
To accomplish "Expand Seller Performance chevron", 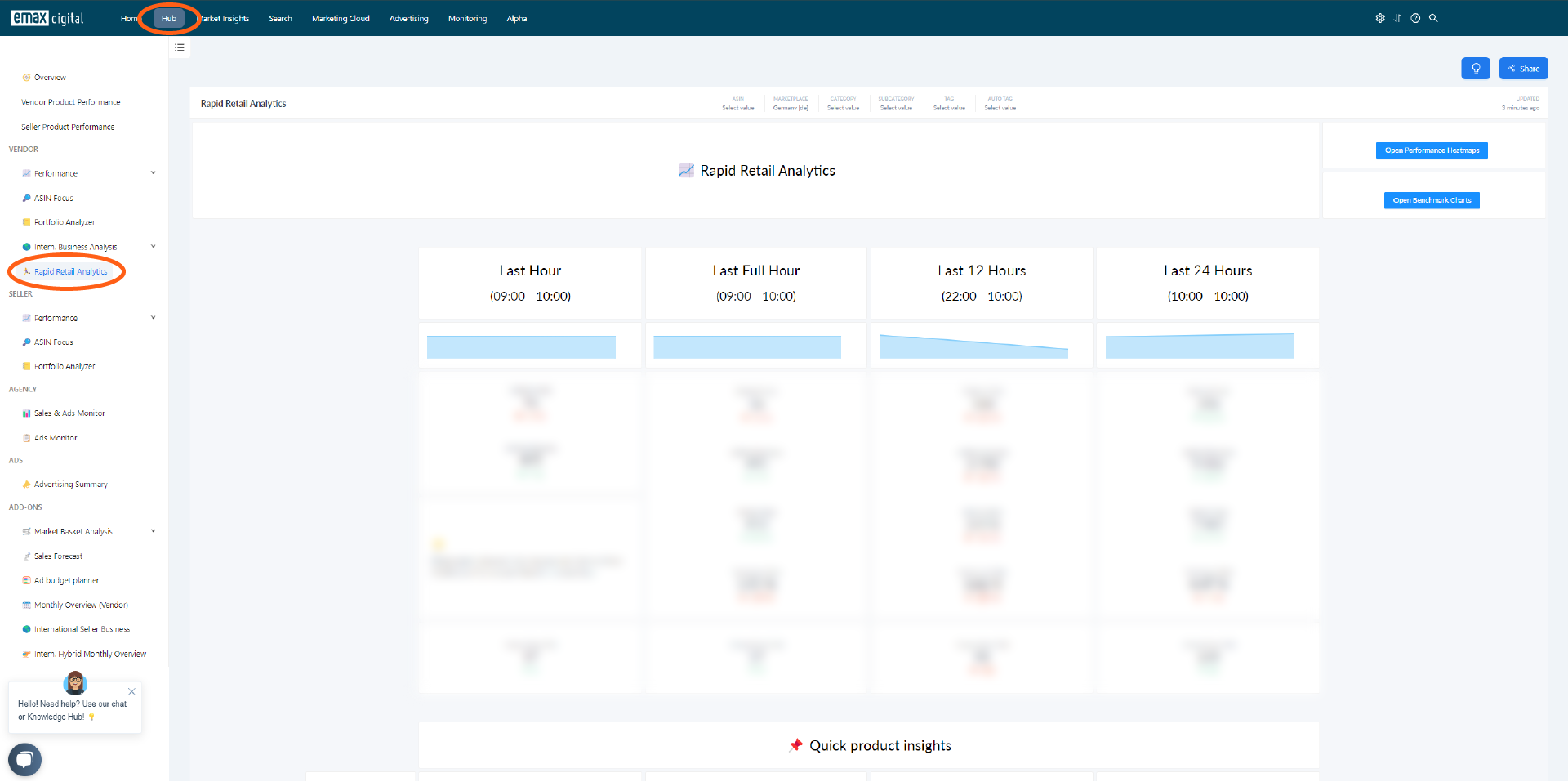I will coord(153,318).
